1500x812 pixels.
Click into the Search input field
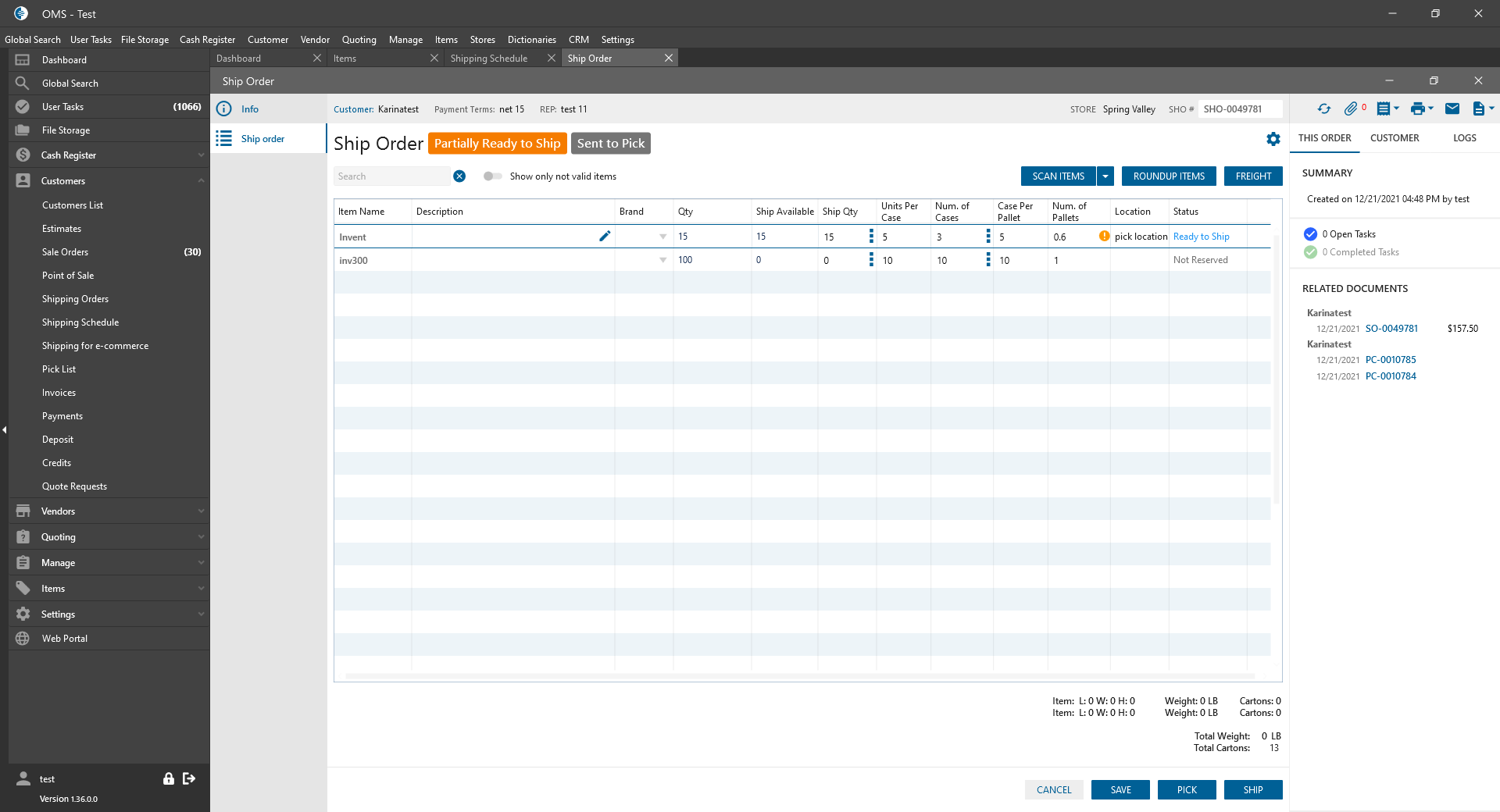click(x=391, y=176)
